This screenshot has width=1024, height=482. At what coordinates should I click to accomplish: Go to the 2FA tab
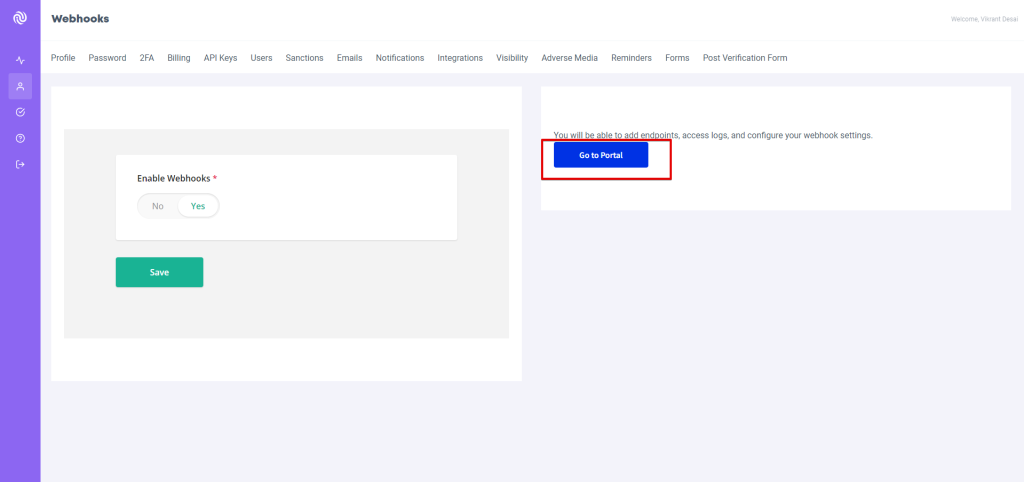click(x=147, y=58)
